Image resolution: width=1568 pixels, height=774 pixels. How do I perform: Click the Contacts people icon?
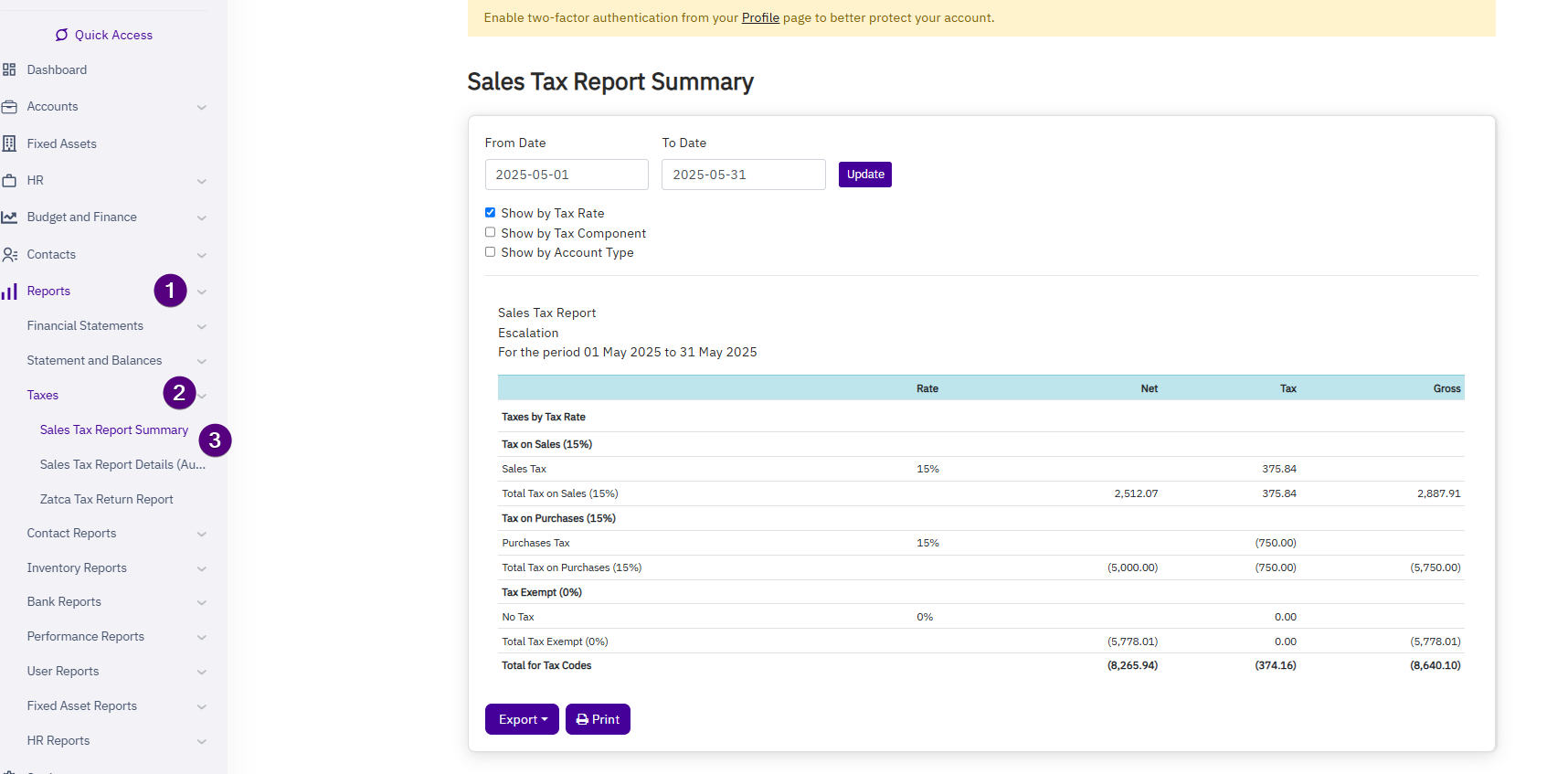(x=9, y=255)
